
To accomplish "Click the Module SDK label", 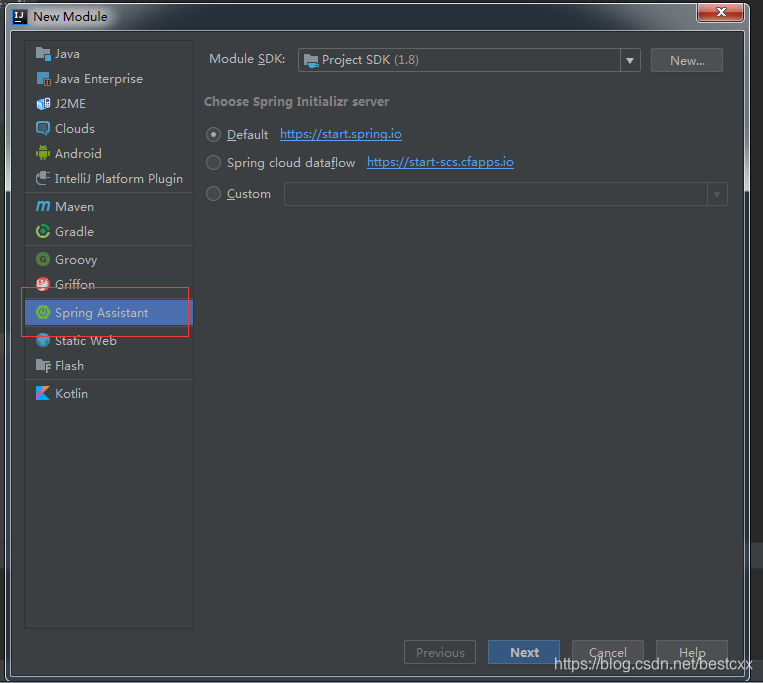I will [247, 59].
